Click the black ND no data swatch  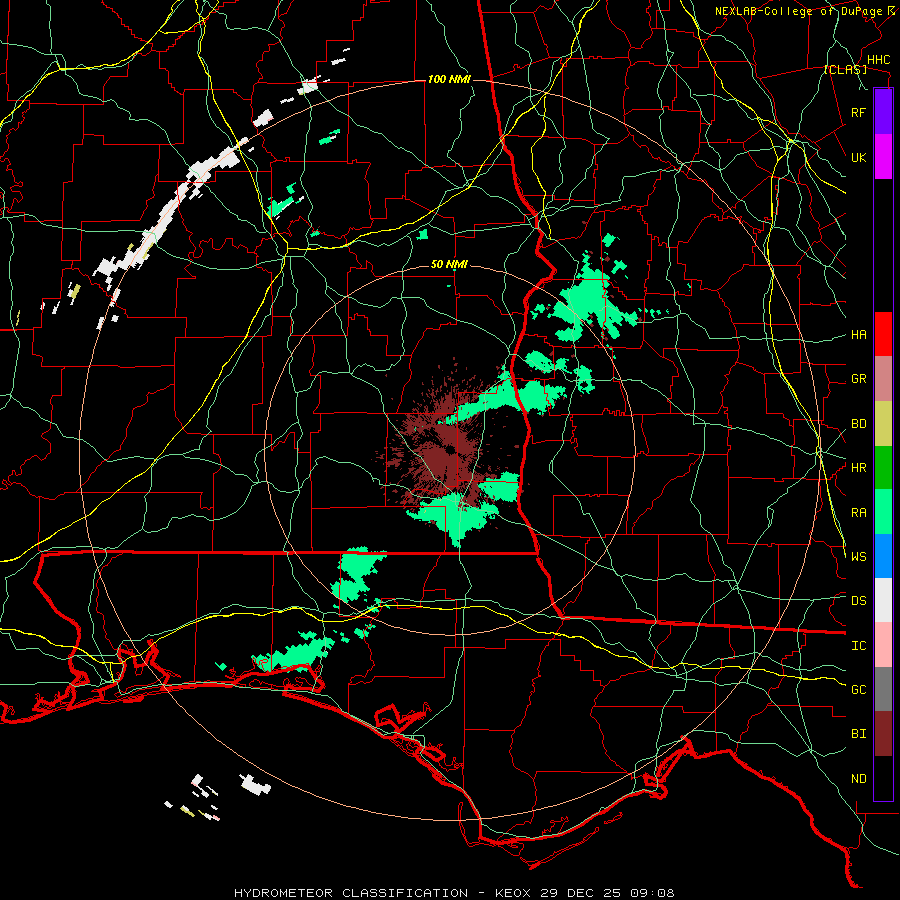point(883,778)
